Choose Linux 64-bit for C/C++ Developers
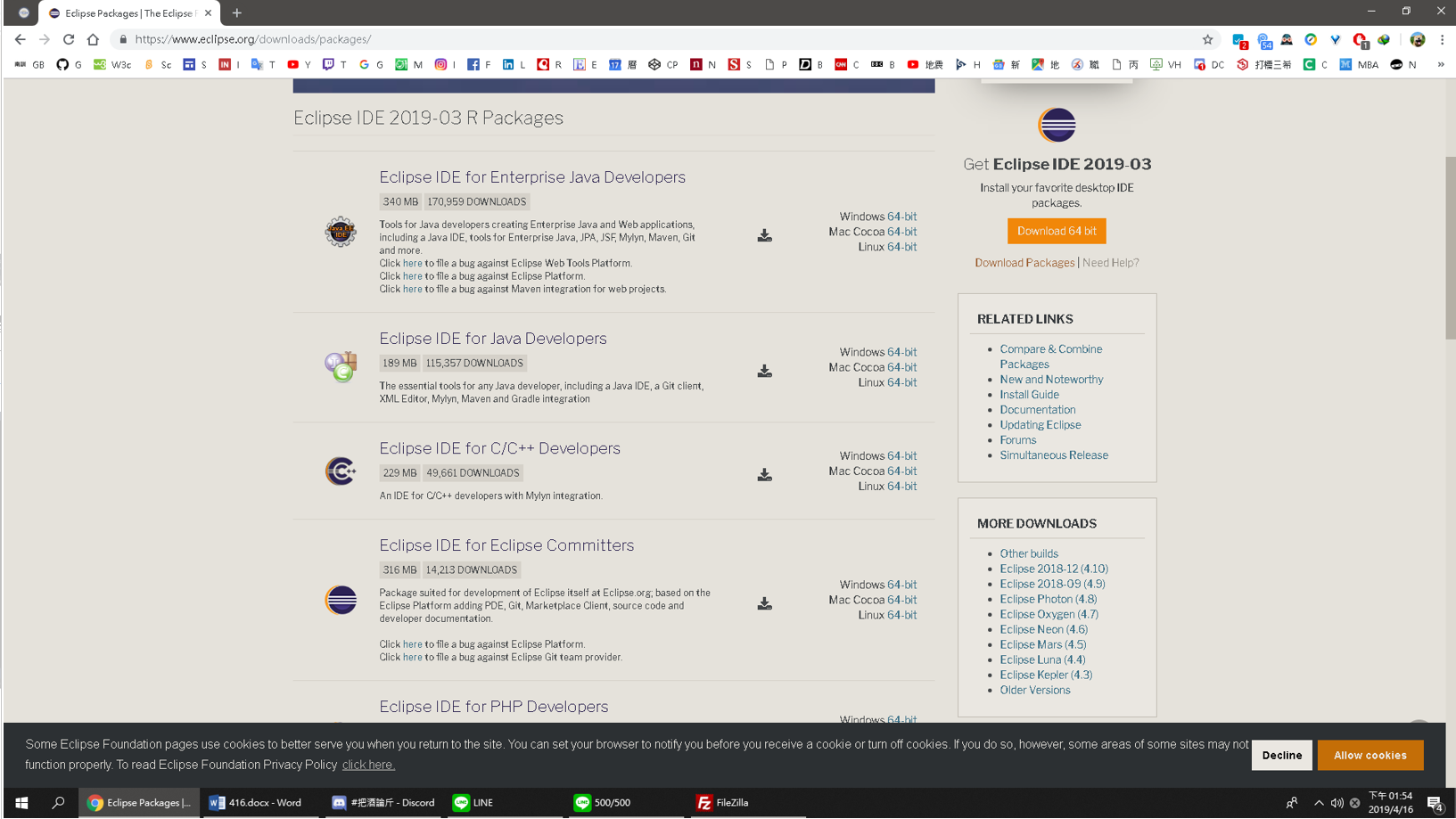The image size is (1456, 819). [x=901, y=487]
